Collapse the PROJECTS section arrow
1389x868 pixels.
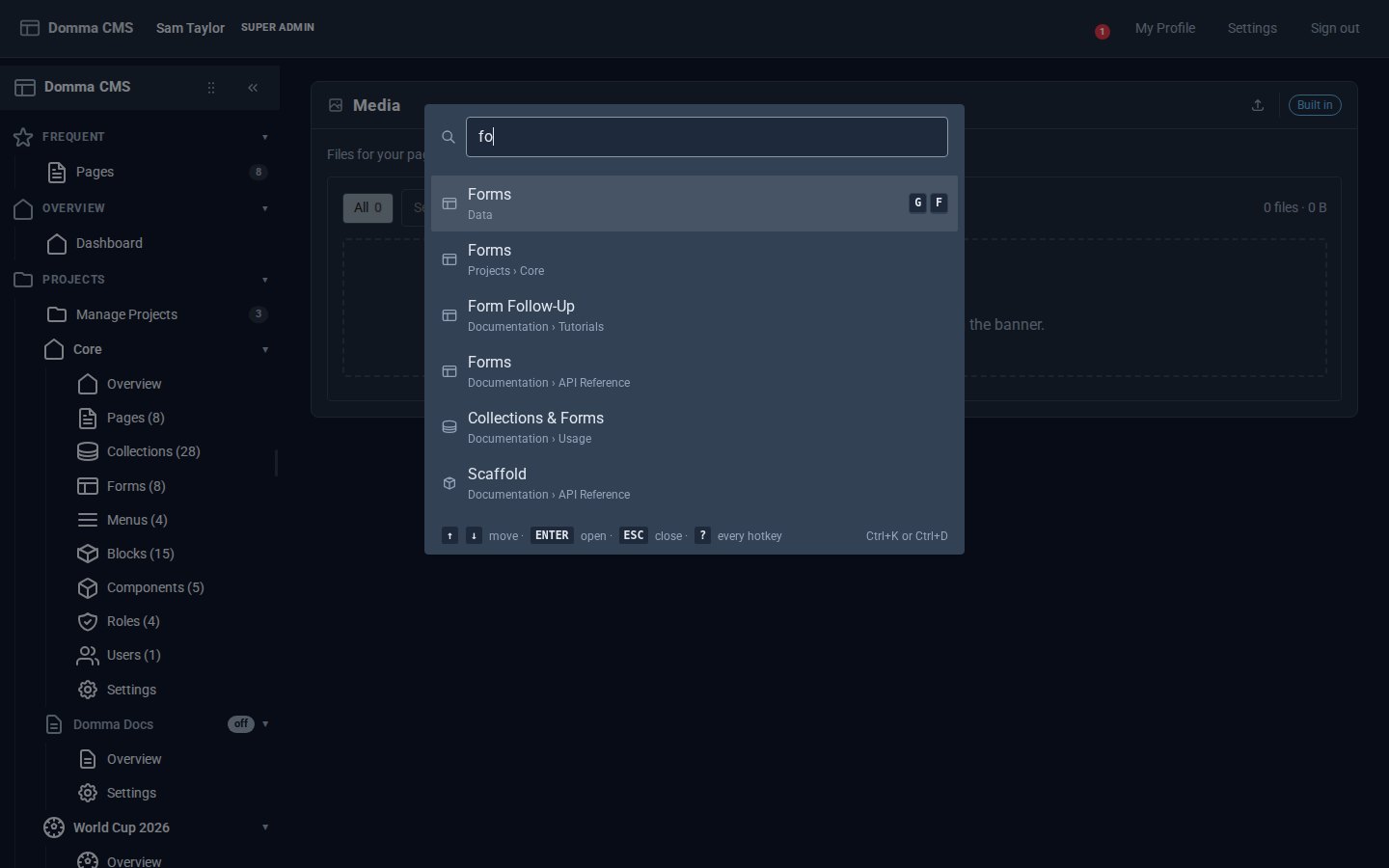[265, 280]
